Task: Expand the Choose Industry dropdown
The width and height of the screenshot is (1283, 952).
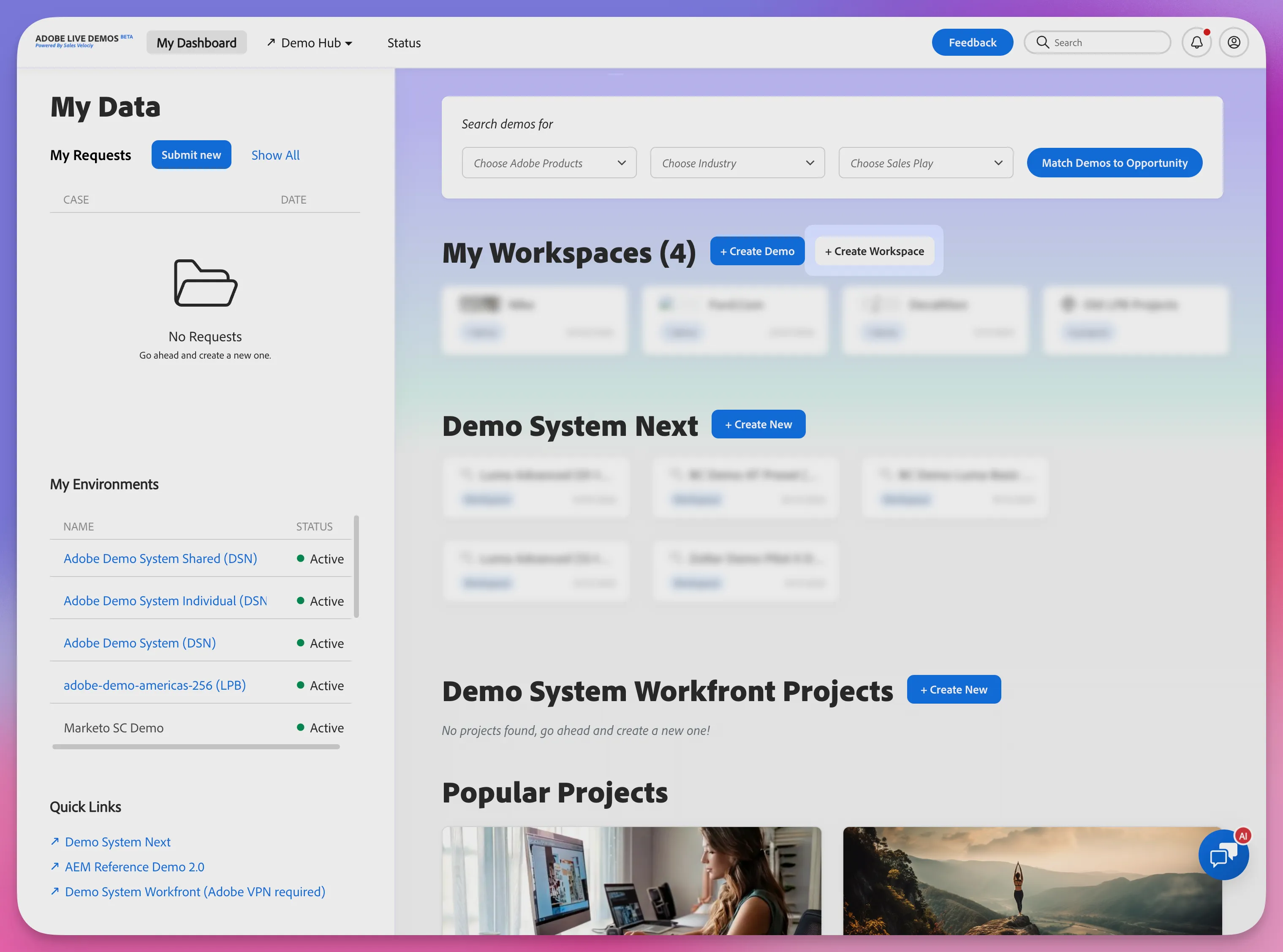Action: [737, 163]
